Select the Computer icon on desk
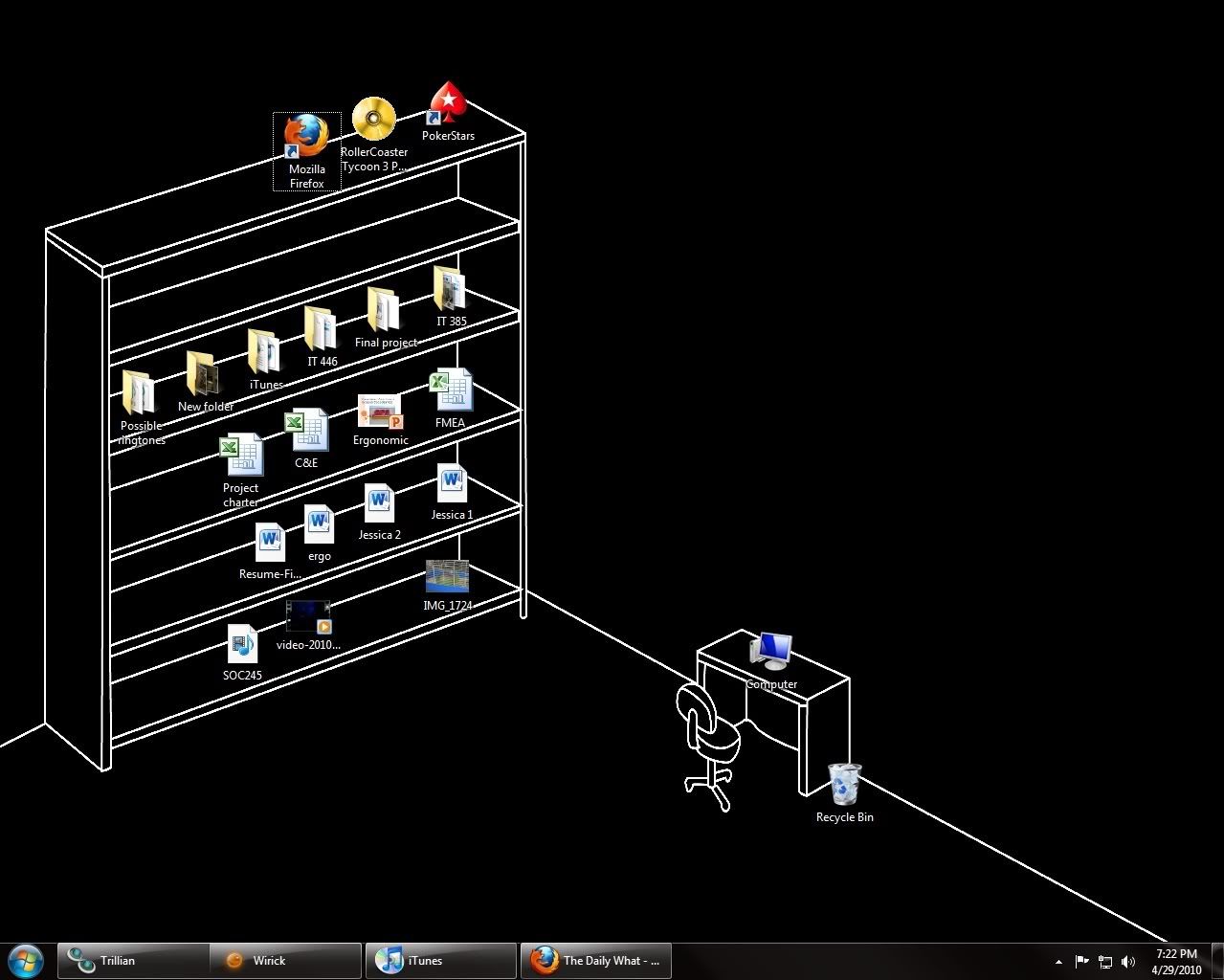The image size is (1224, 980). pos(771,651)
